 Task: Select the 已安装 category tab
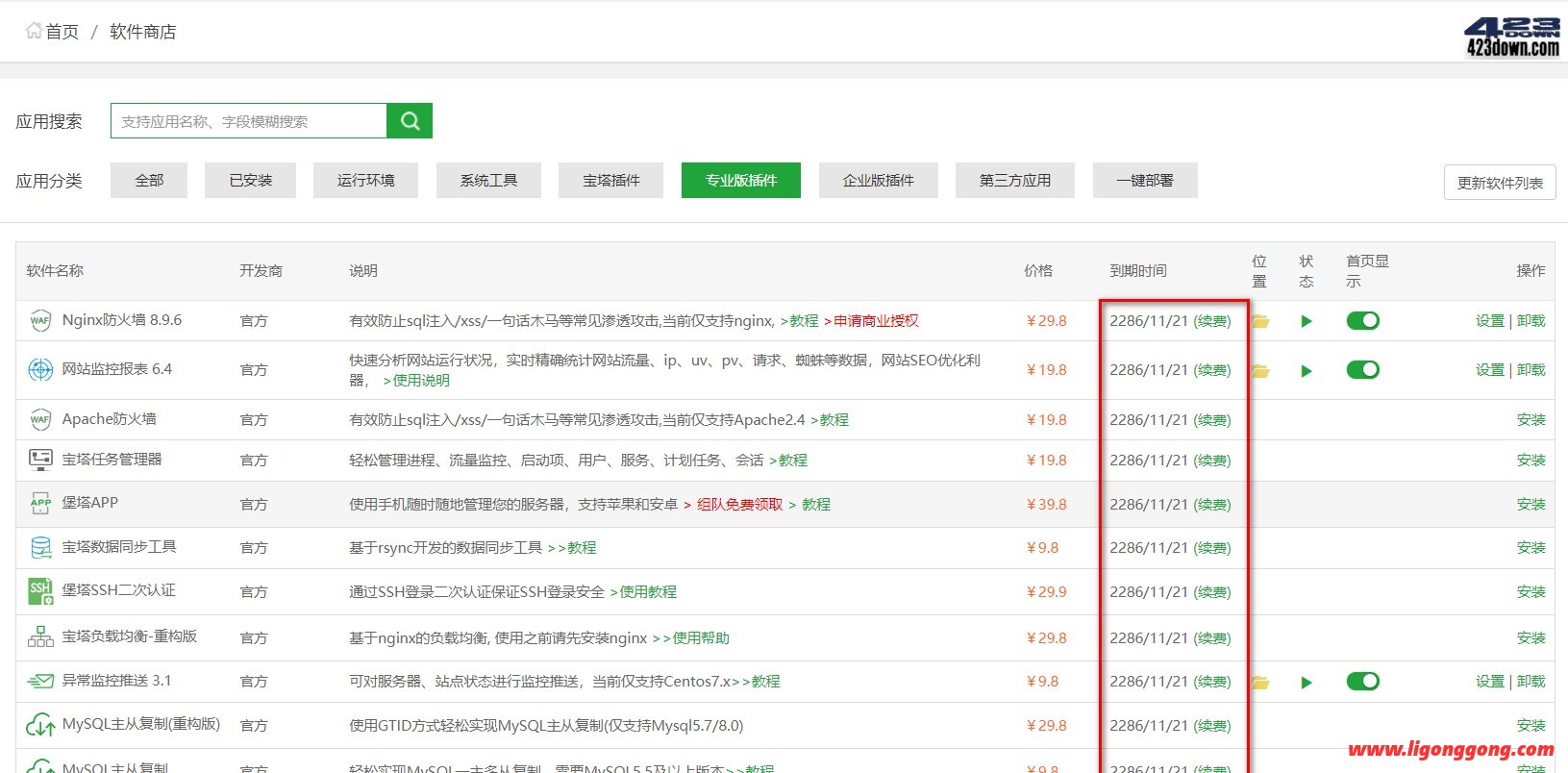(x=250, y=180)
